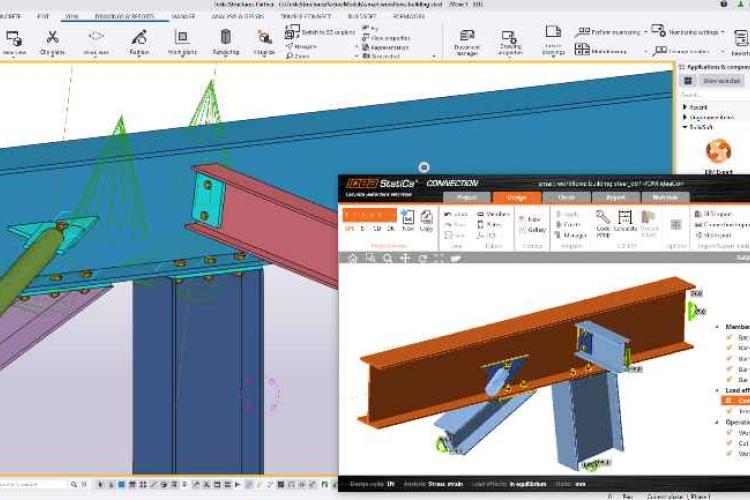The height and width of the screenshot is (500, 750).
Task: Open Numbering settings
Action: [659, 31]
